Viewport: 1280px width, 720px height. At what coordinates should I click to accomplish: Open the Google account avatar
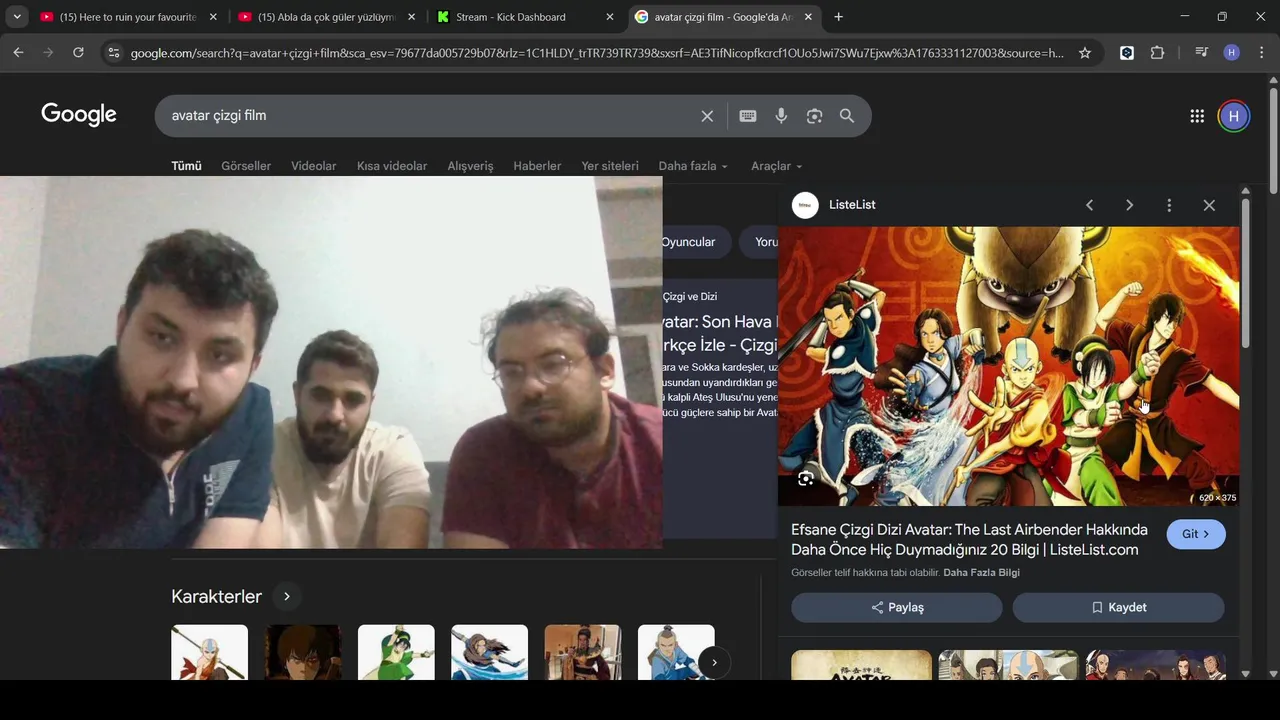pos(1234,116)
